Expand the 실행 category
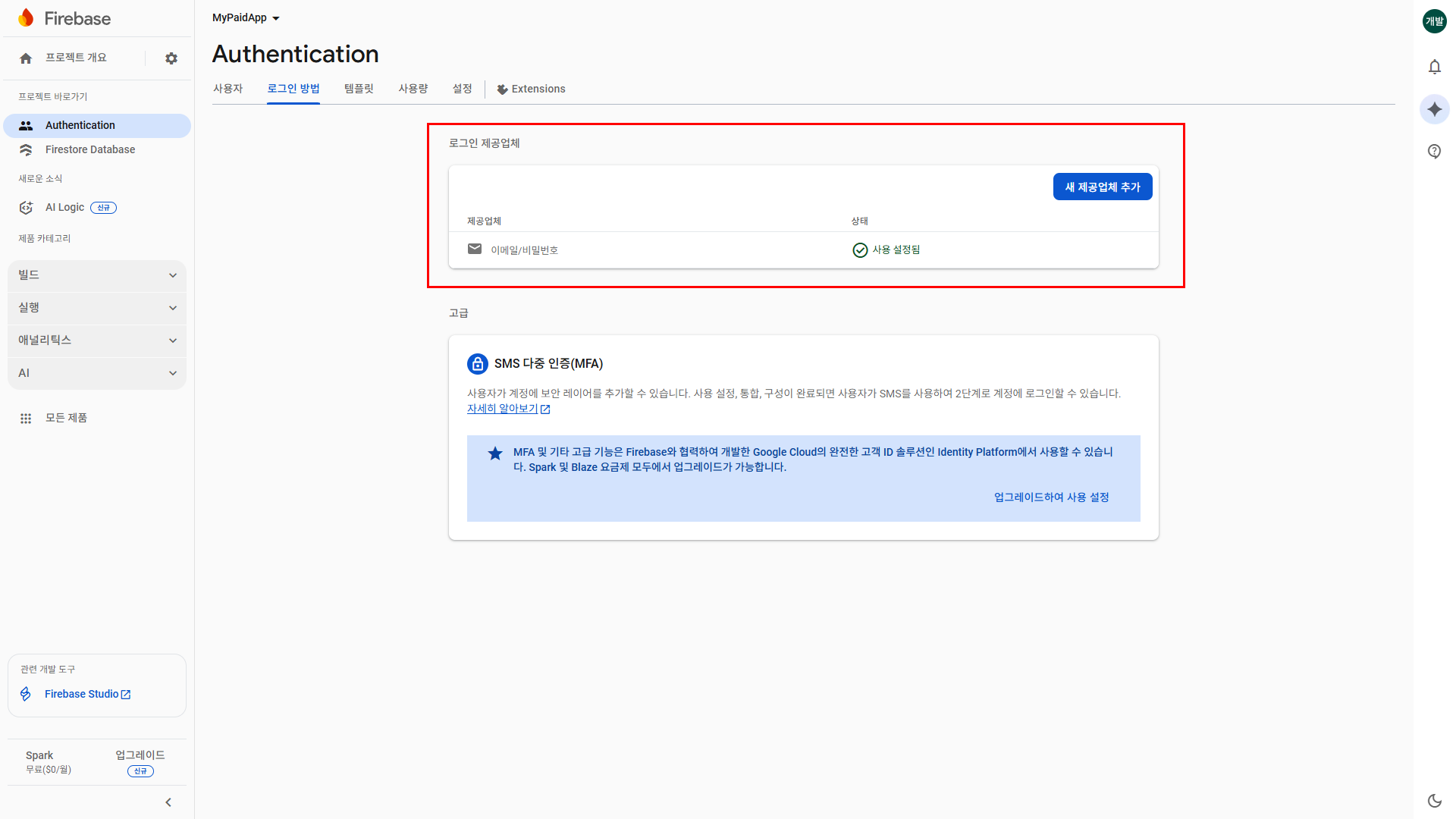Image resolution: width=1456 pixels, height=819 pixels. (97, 308)
